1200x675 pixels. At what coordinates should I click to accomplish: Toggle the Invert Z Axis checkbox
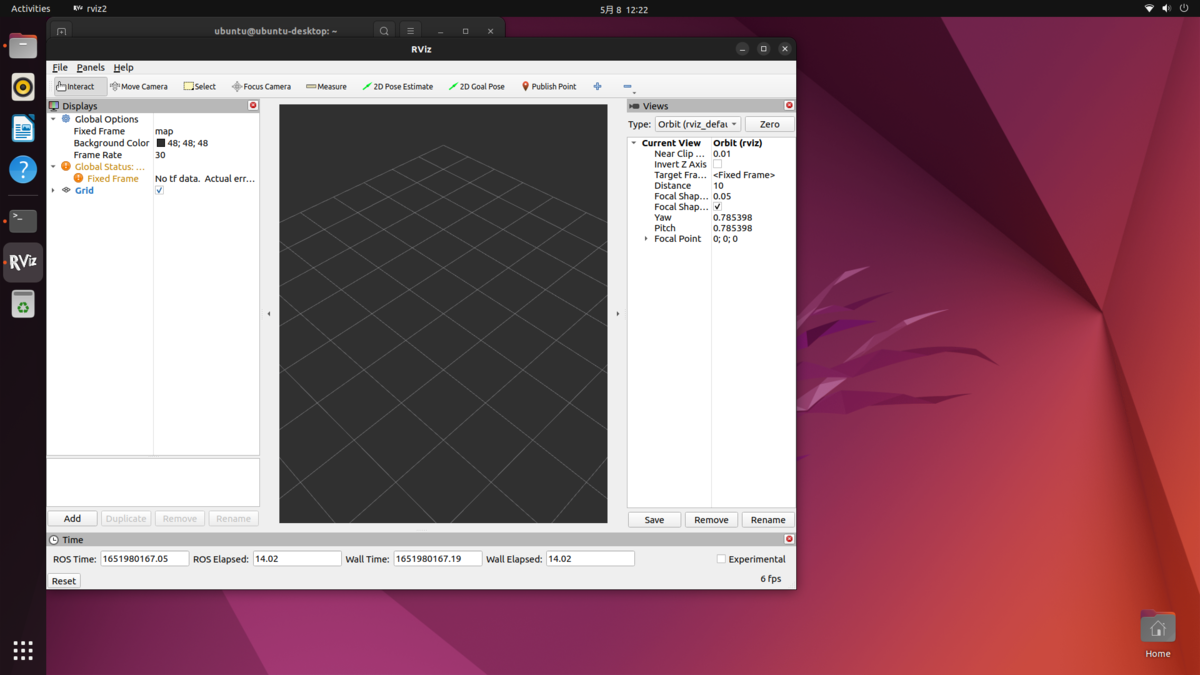point(717,164)
